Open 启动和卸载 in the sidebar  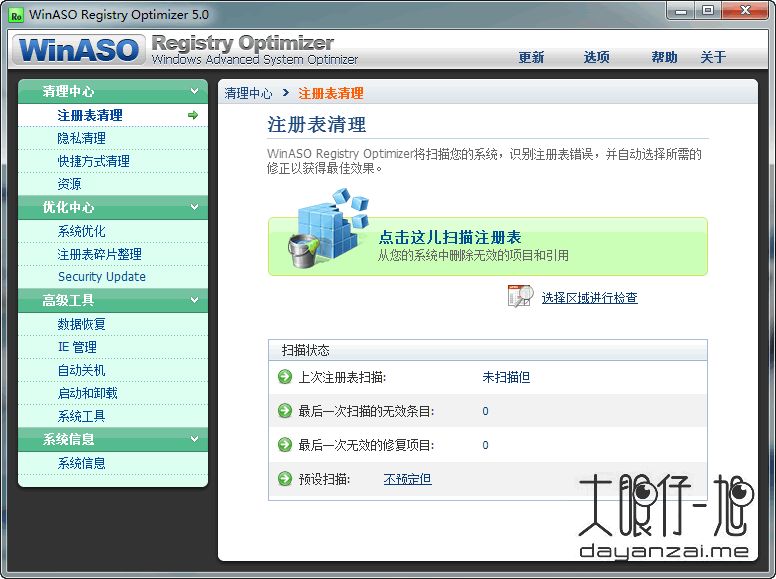click(113, 393)
